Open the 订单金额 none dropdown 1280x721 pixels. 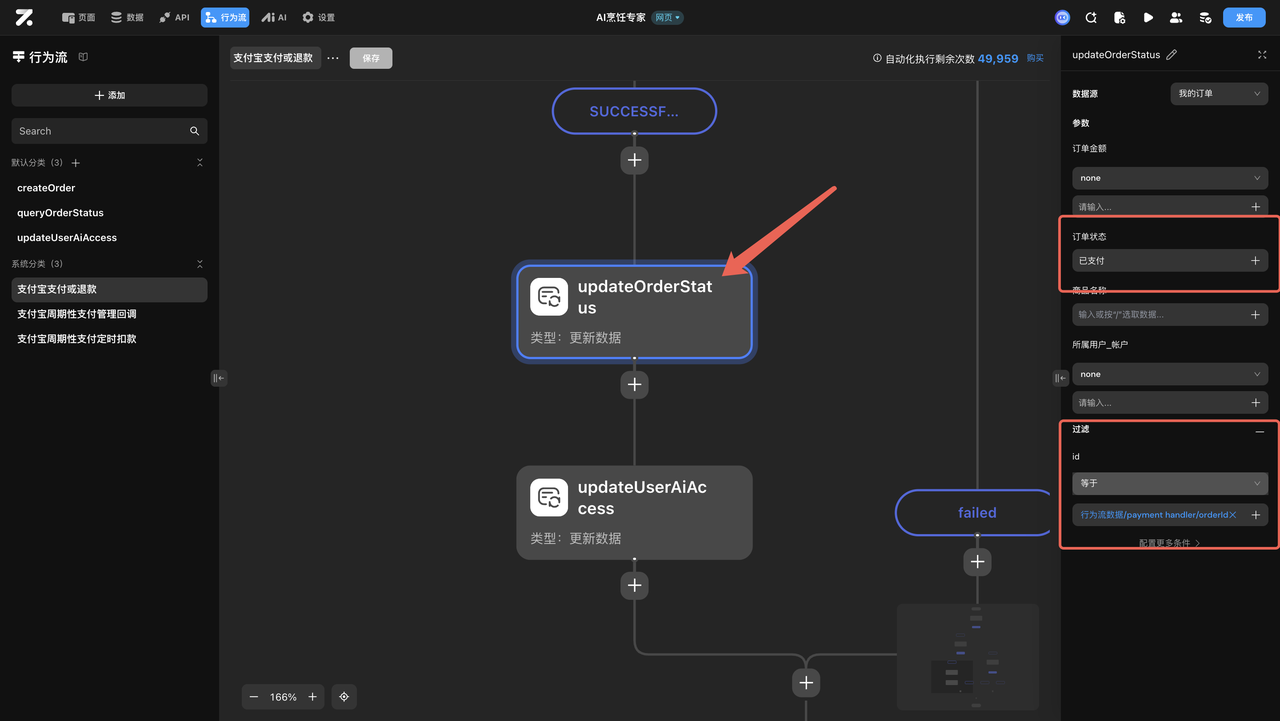click(x=1170, y=178)
